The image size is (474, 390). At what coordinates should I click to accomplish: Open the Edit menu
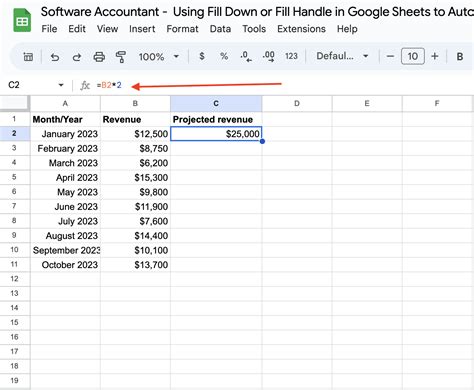coord(77,29)
